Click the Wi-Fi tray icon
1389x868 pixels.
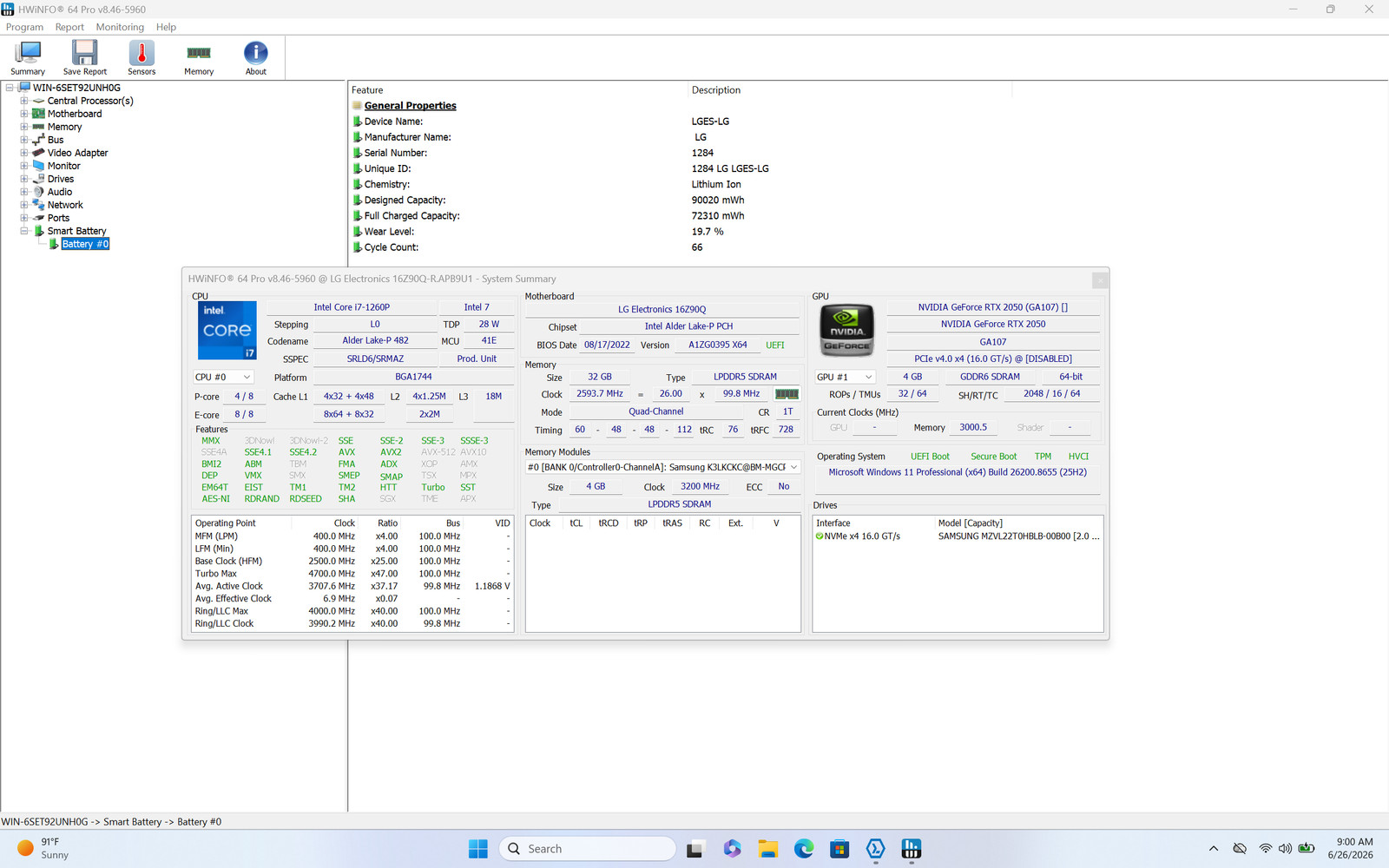(x=1266, y=849)
